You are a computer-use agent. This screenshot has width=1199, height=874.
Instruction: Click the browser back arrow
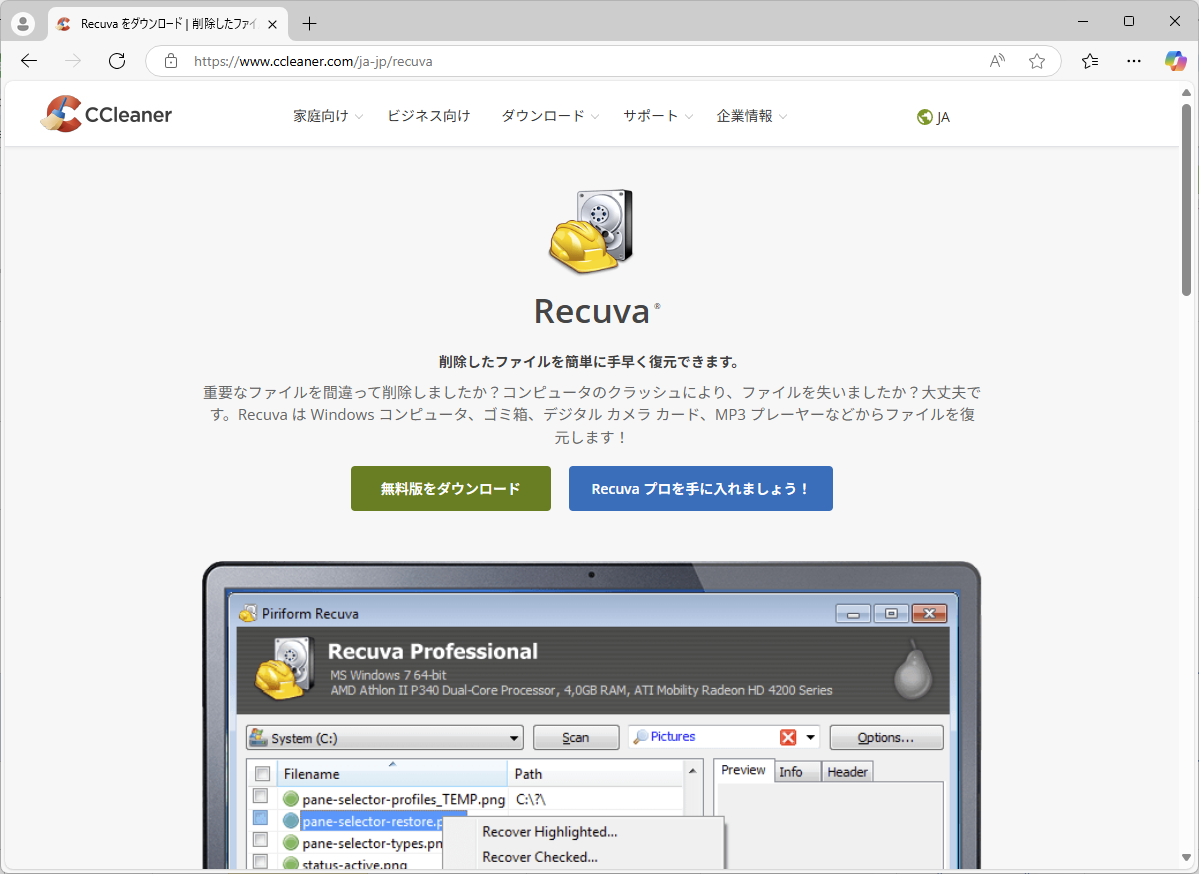pyautogui.click(x=29, y=61)
